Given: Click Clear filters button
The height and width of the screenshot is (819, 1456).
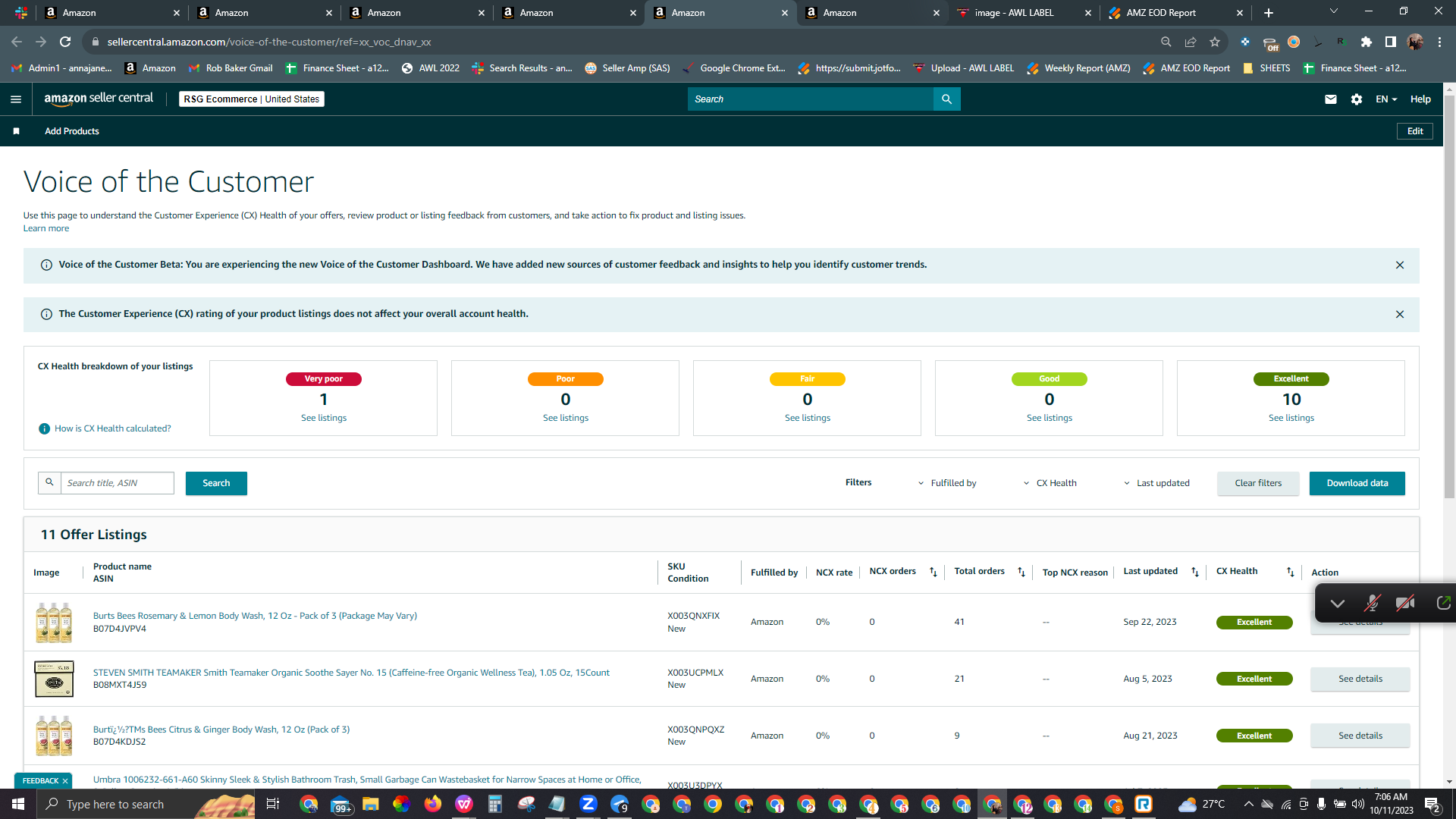Looking at the screenshot, I should coord(1258,483).
